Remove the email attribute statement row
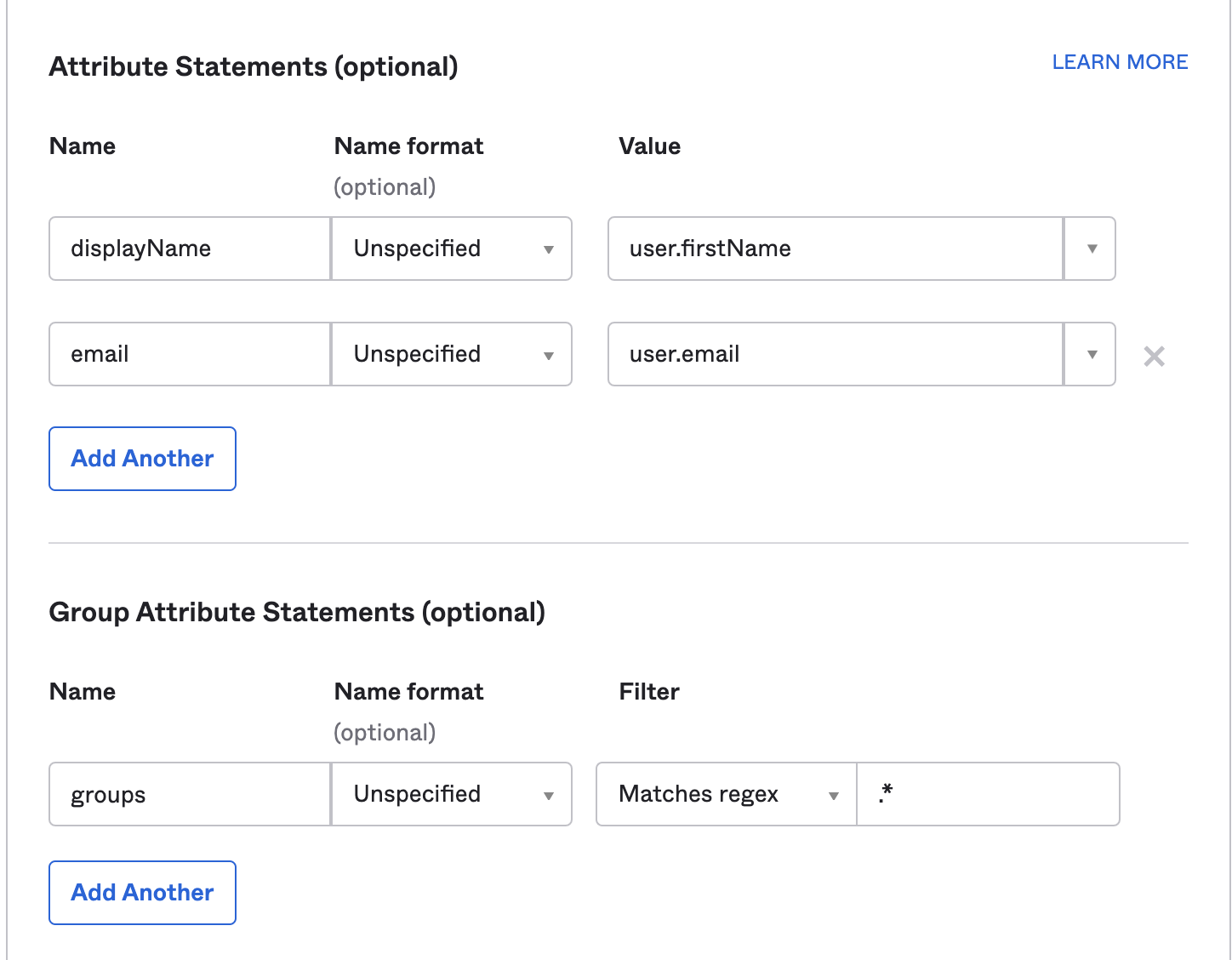1232x960 pixels. (x=1154, y=356)
